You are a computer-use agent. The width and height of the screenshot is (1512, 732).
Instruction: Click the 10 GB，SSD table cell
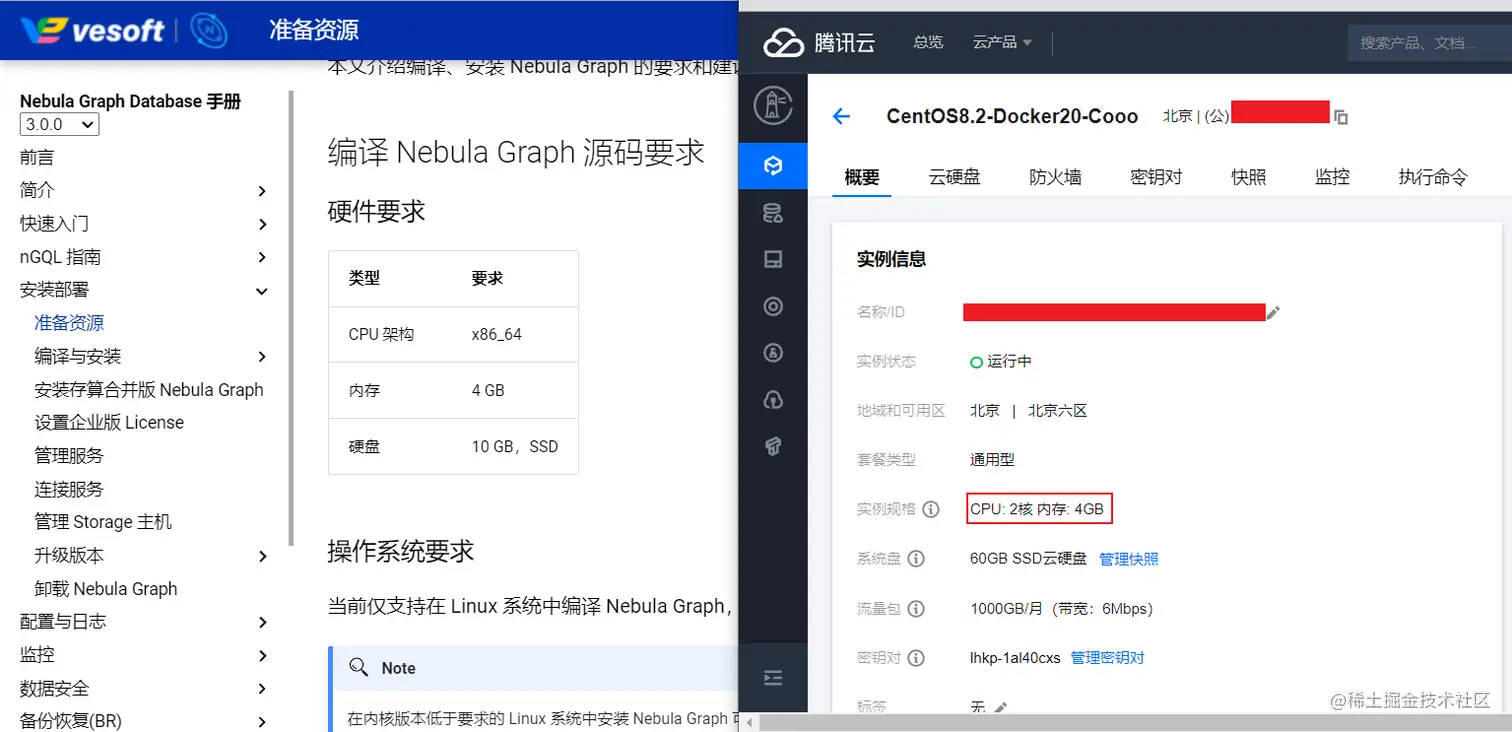515,446
